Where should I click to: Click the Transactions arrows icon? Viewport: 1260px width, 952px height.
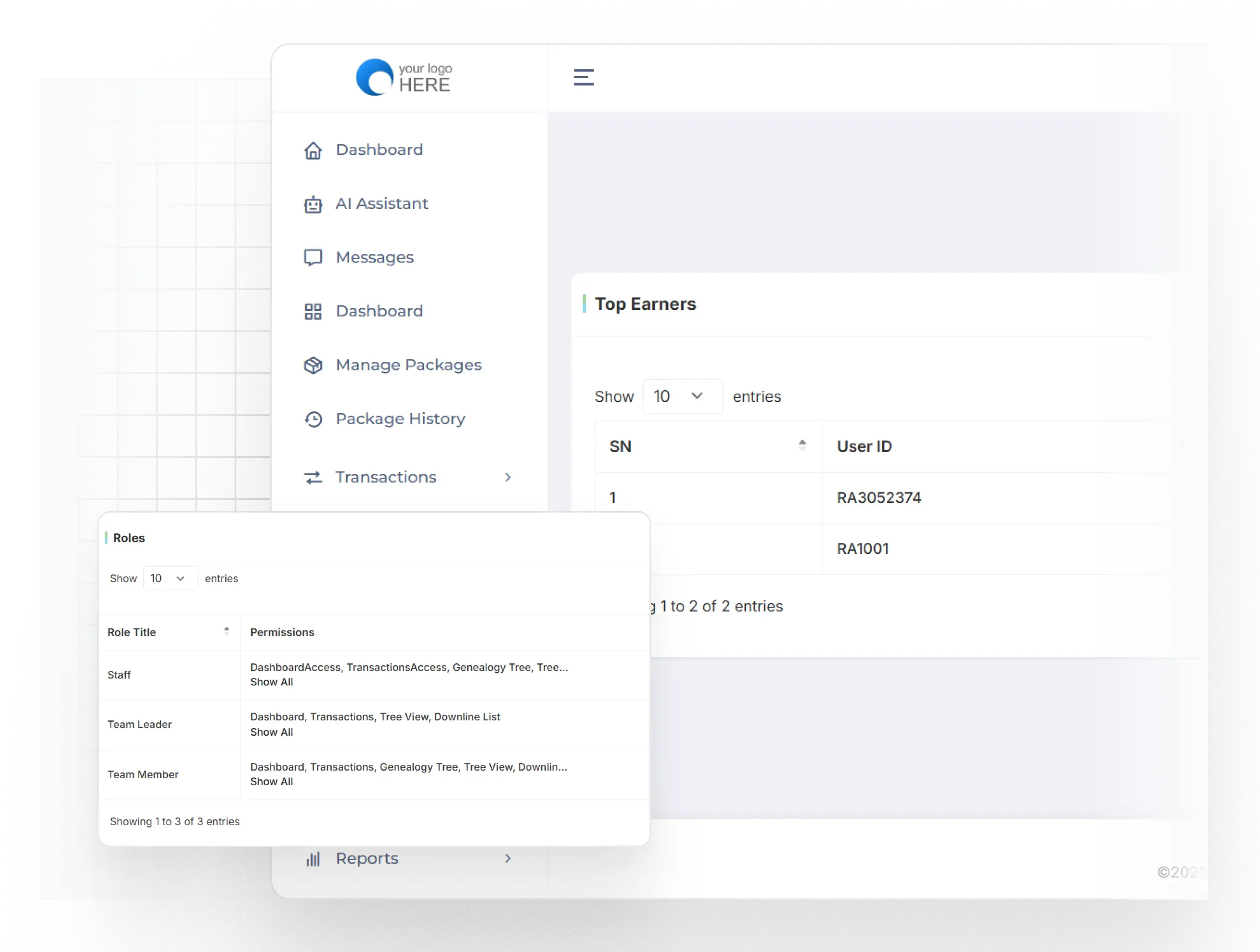pos(313,477)
